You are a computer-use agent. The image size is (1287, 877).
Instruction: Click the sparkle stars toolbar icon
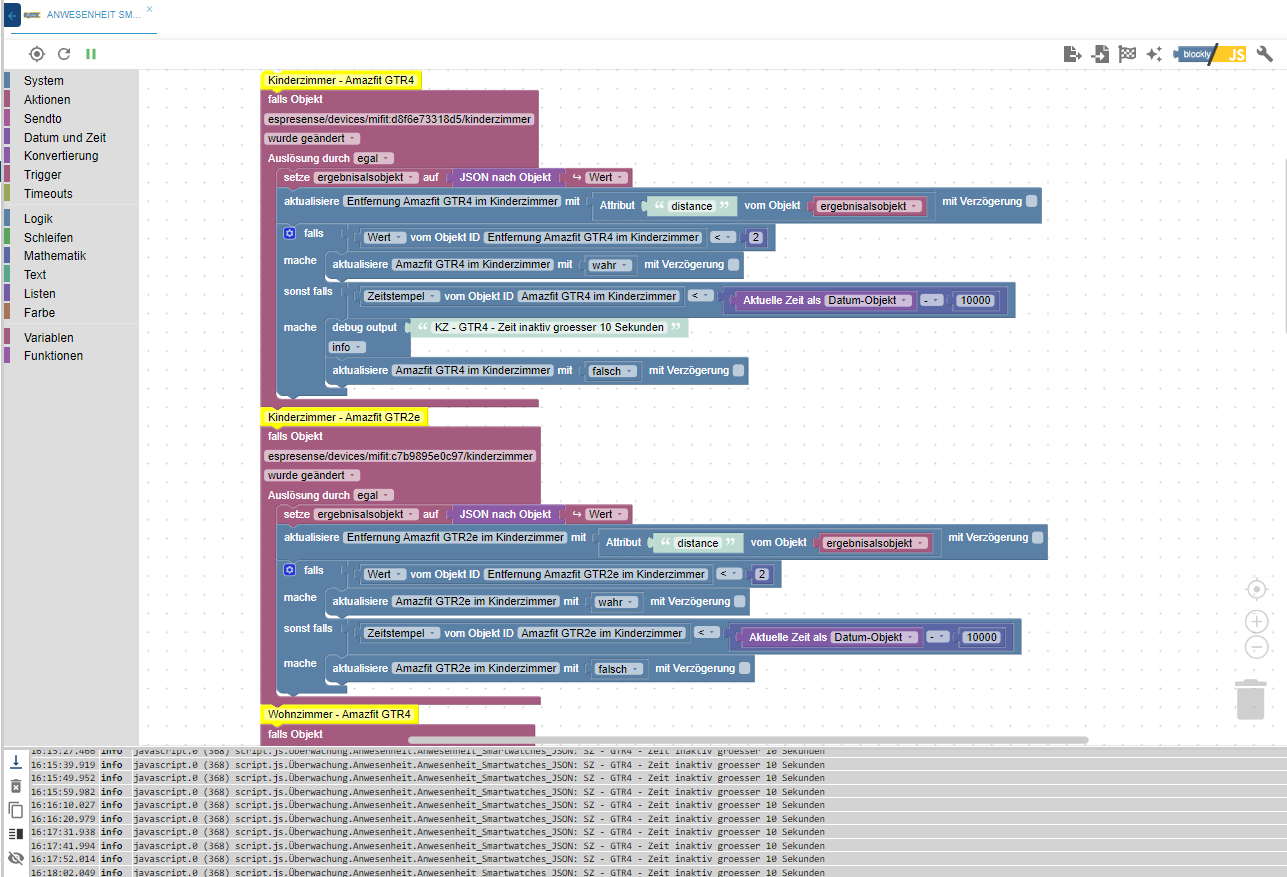pyautogui.click(x=1154, y=54)
